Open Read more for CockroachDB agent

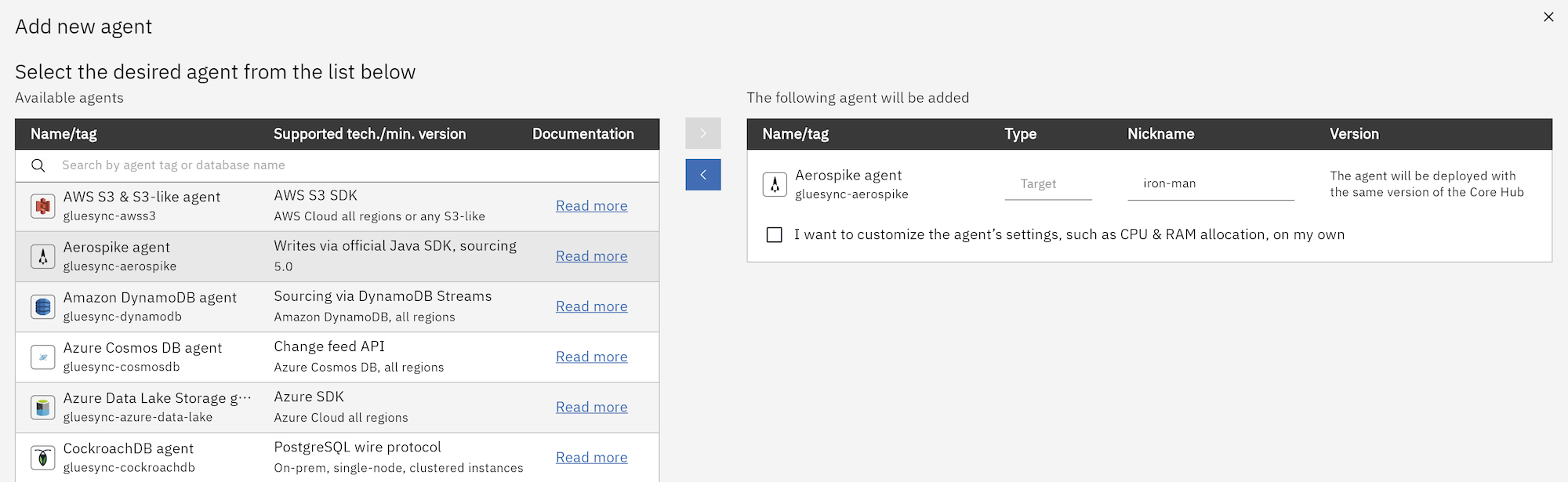[x=591, y=457]
